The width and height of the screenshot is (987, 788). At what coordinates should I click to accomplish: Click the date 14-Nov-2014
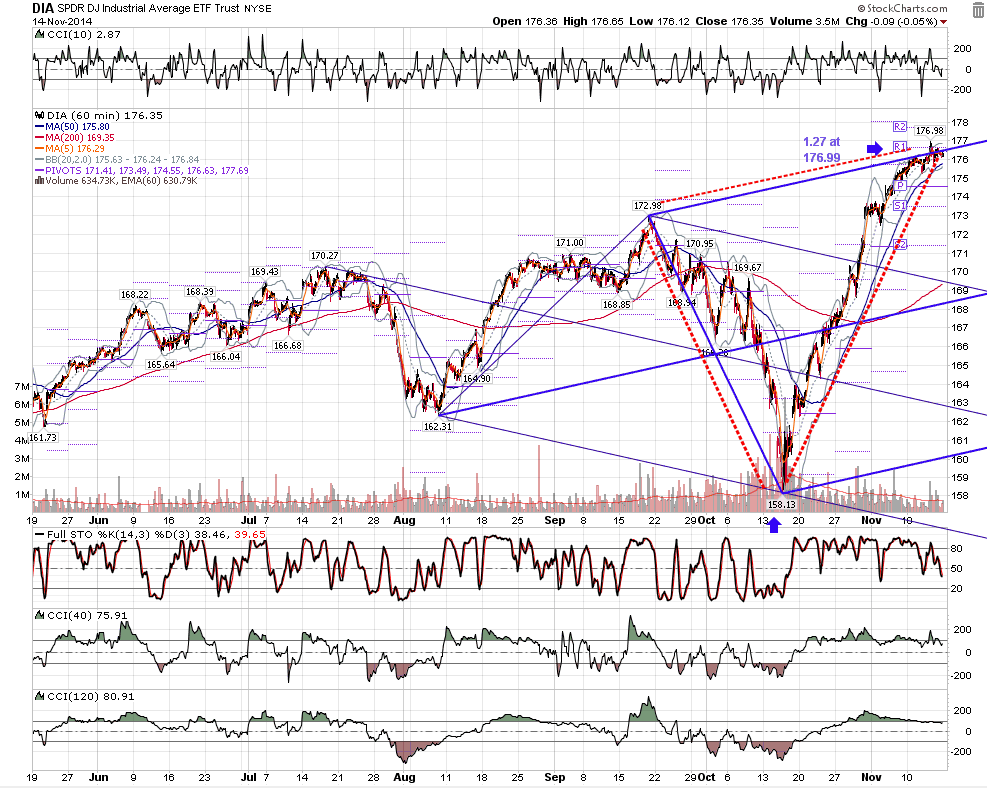click(x=62, y=21)
